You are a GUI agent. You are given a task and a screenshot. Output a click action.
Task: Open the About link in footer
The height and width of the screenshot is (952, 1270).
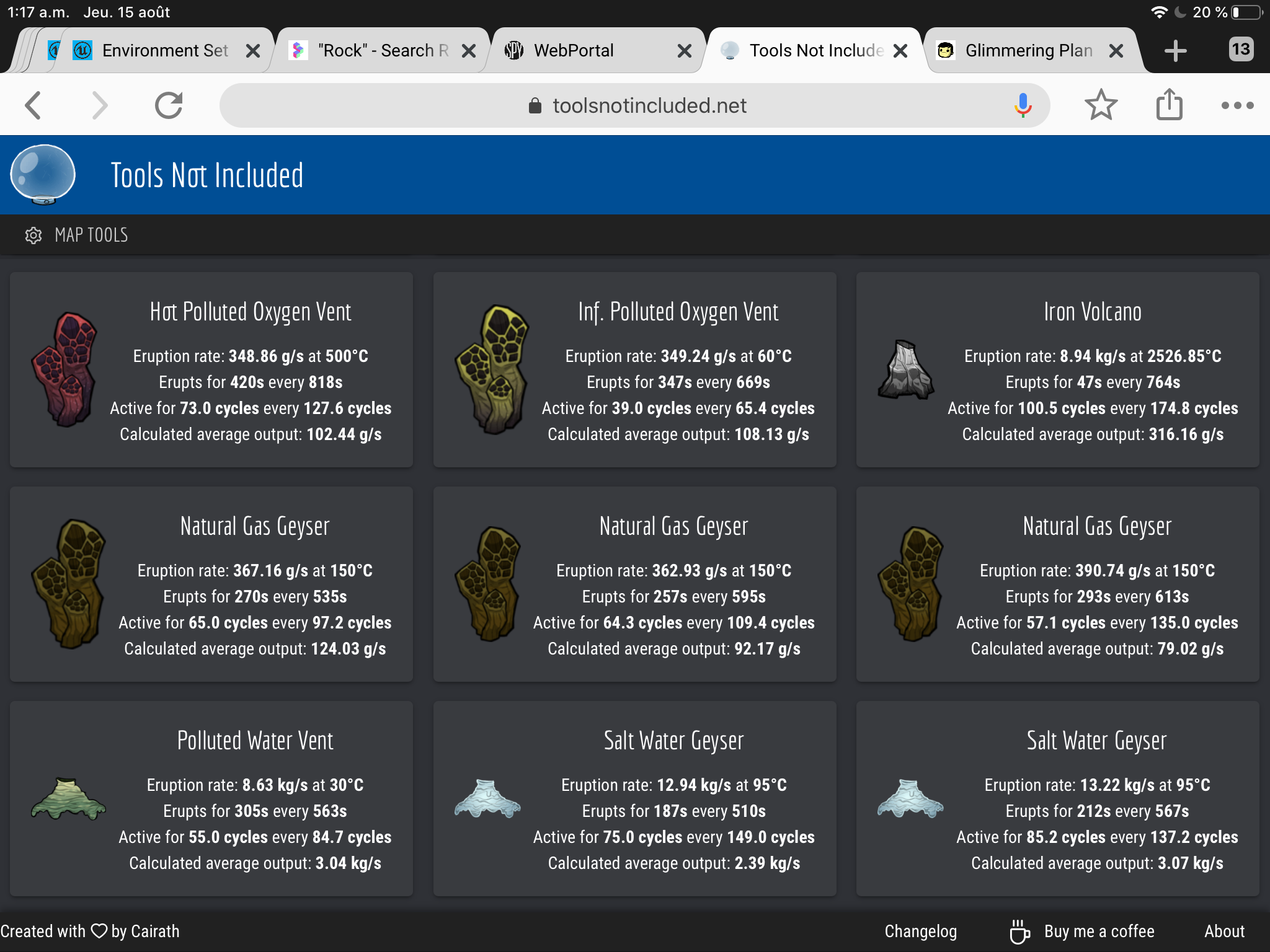pyautogui.click(x=1224, y=931)
